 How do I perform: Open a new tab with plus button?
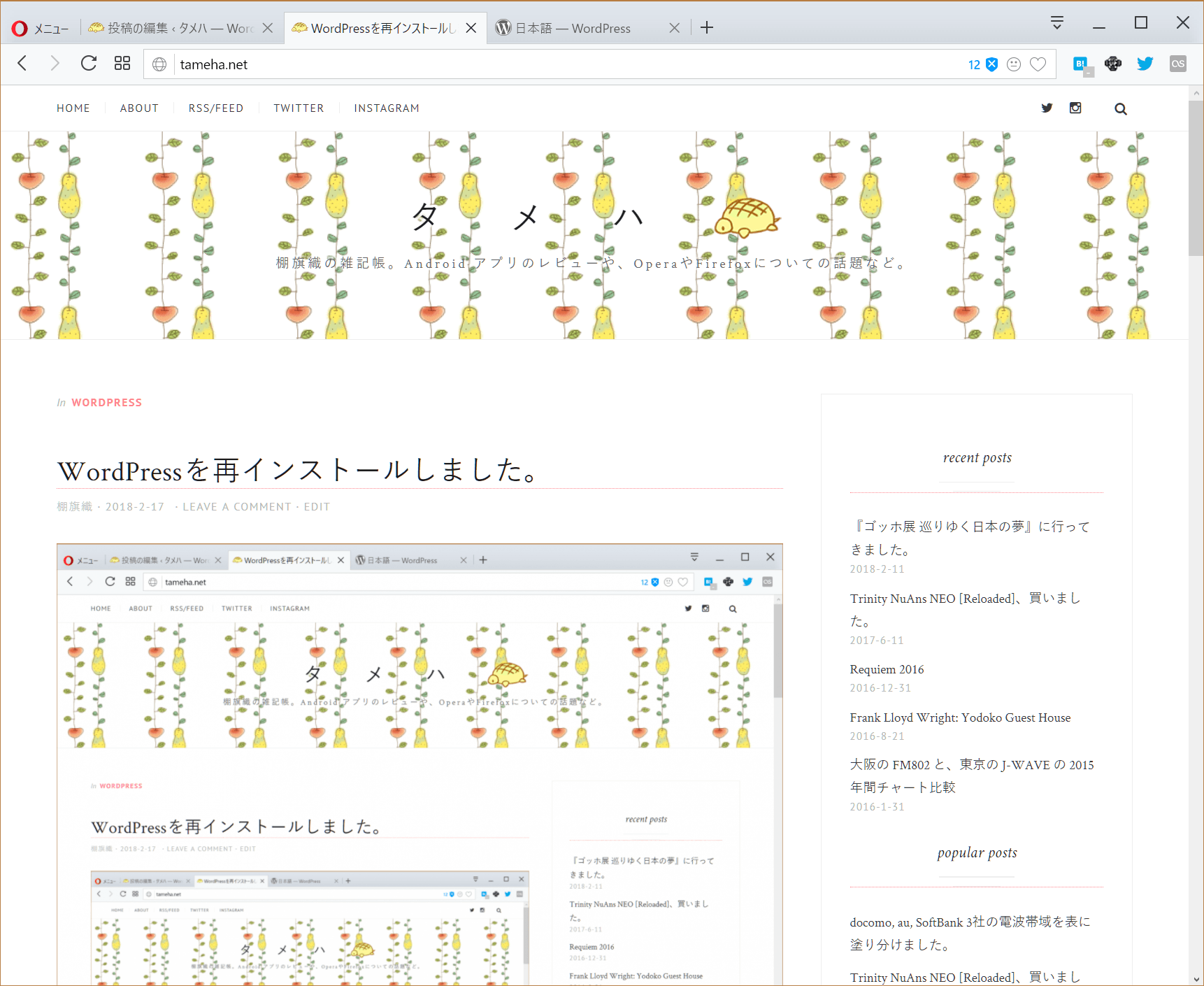(x=707, y=28)
